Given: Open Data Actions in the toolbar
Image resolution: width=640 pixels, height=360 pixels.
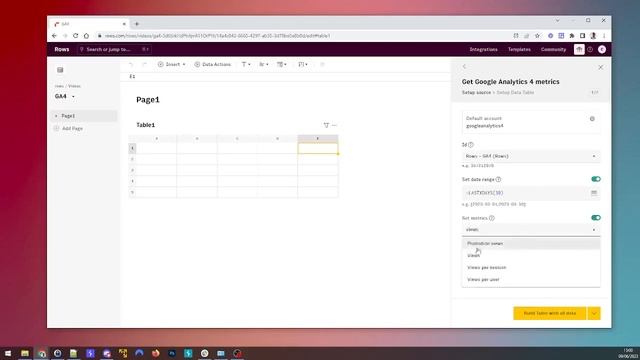Looking at the screenshot, I should pyautogui.click(x=213, y=64).
